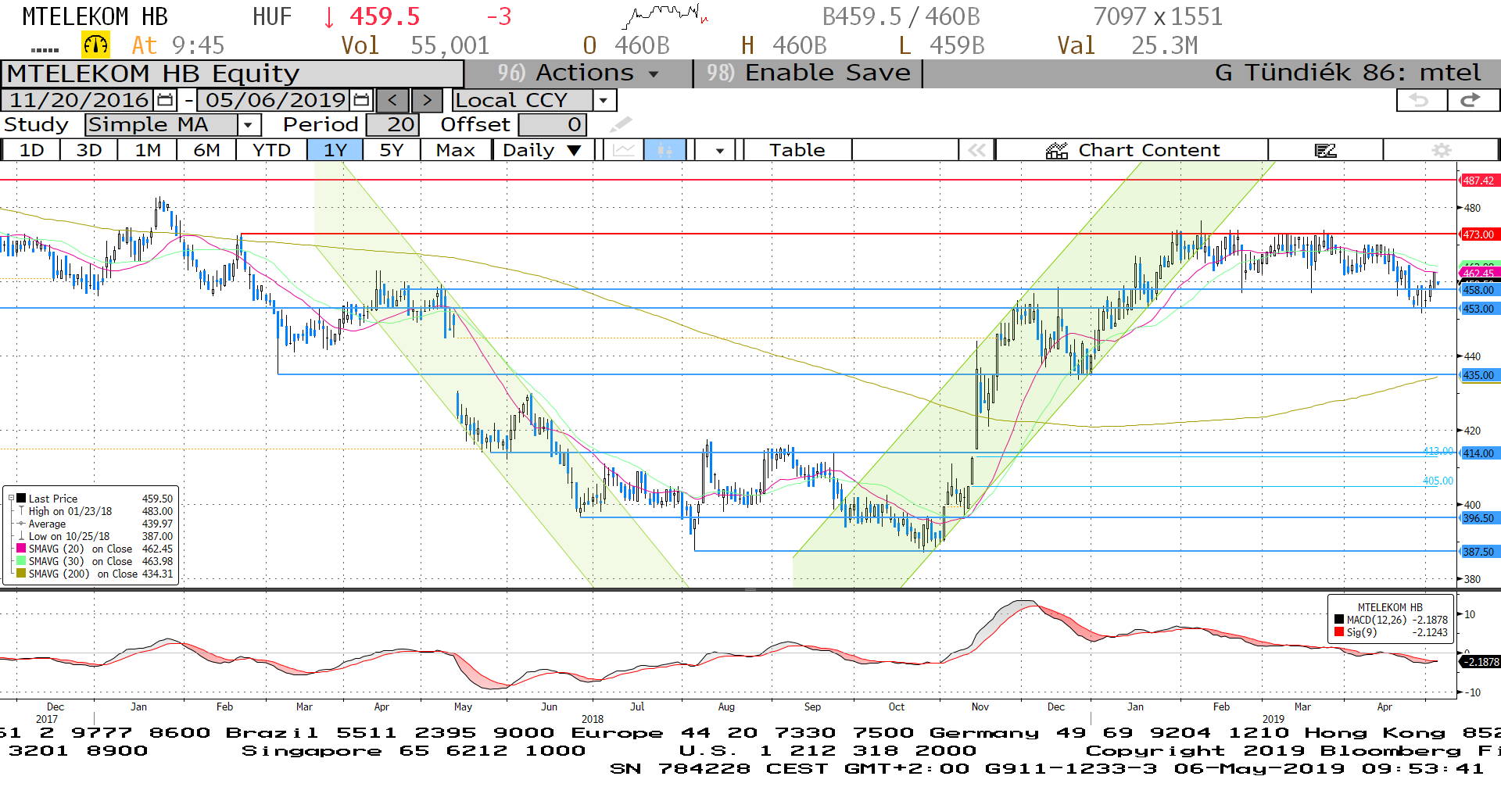The image size is (1501, 812).
Task: Edit the start date field 11/20/2016
Action: 79,100
